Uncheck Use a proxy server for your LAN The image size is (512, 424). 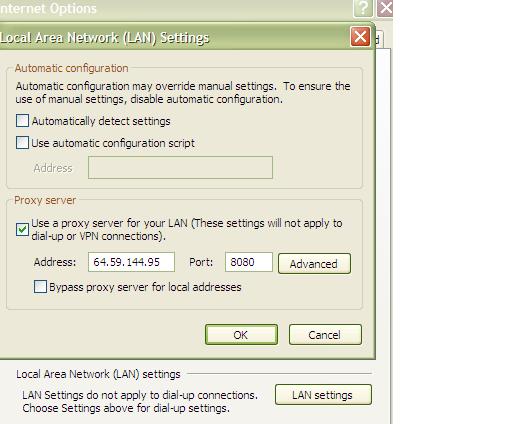click(22, 229)
